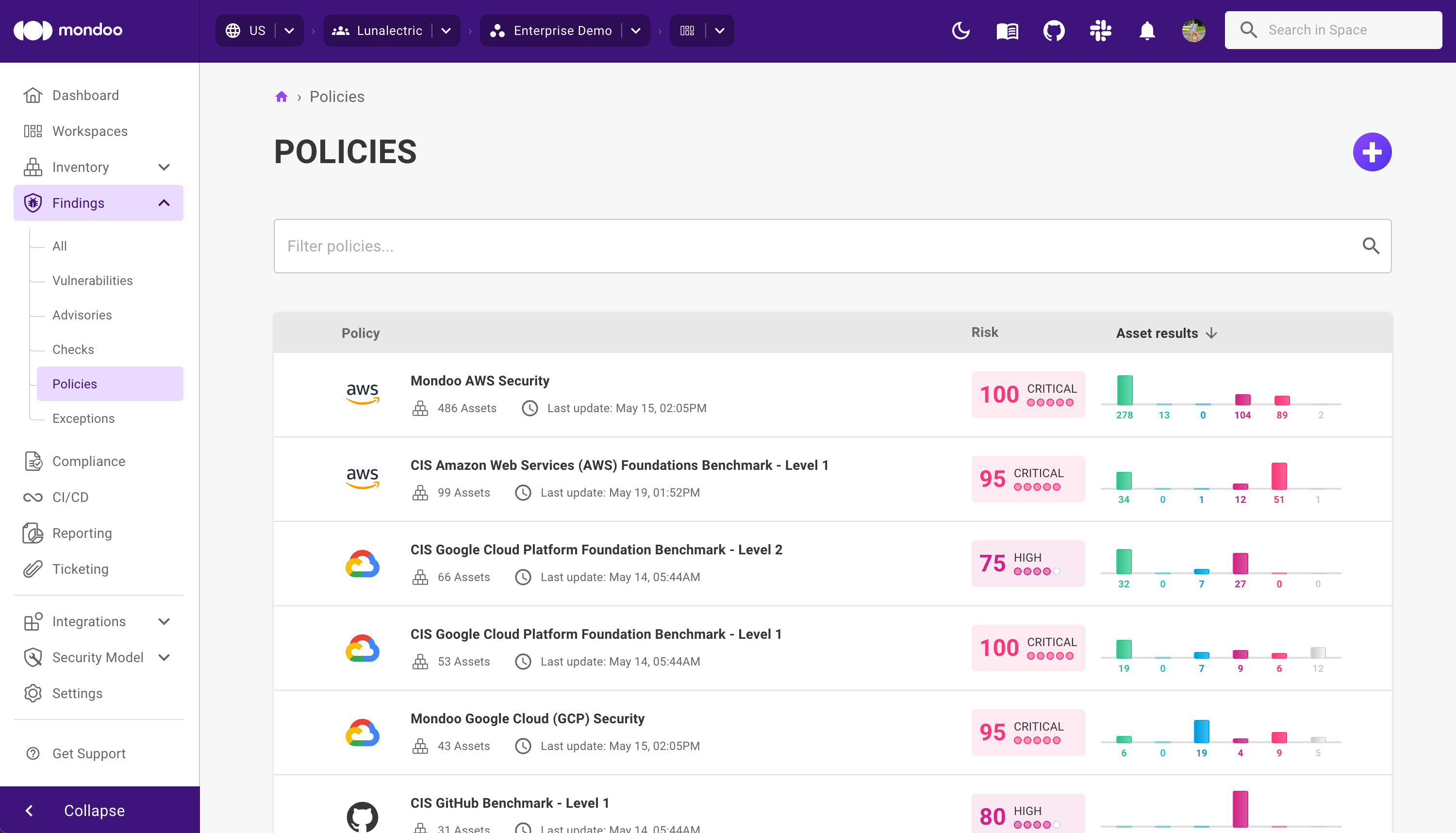Expand the Inventory sidebar section
1456x833 pixels.
click(x=164, y=167)
